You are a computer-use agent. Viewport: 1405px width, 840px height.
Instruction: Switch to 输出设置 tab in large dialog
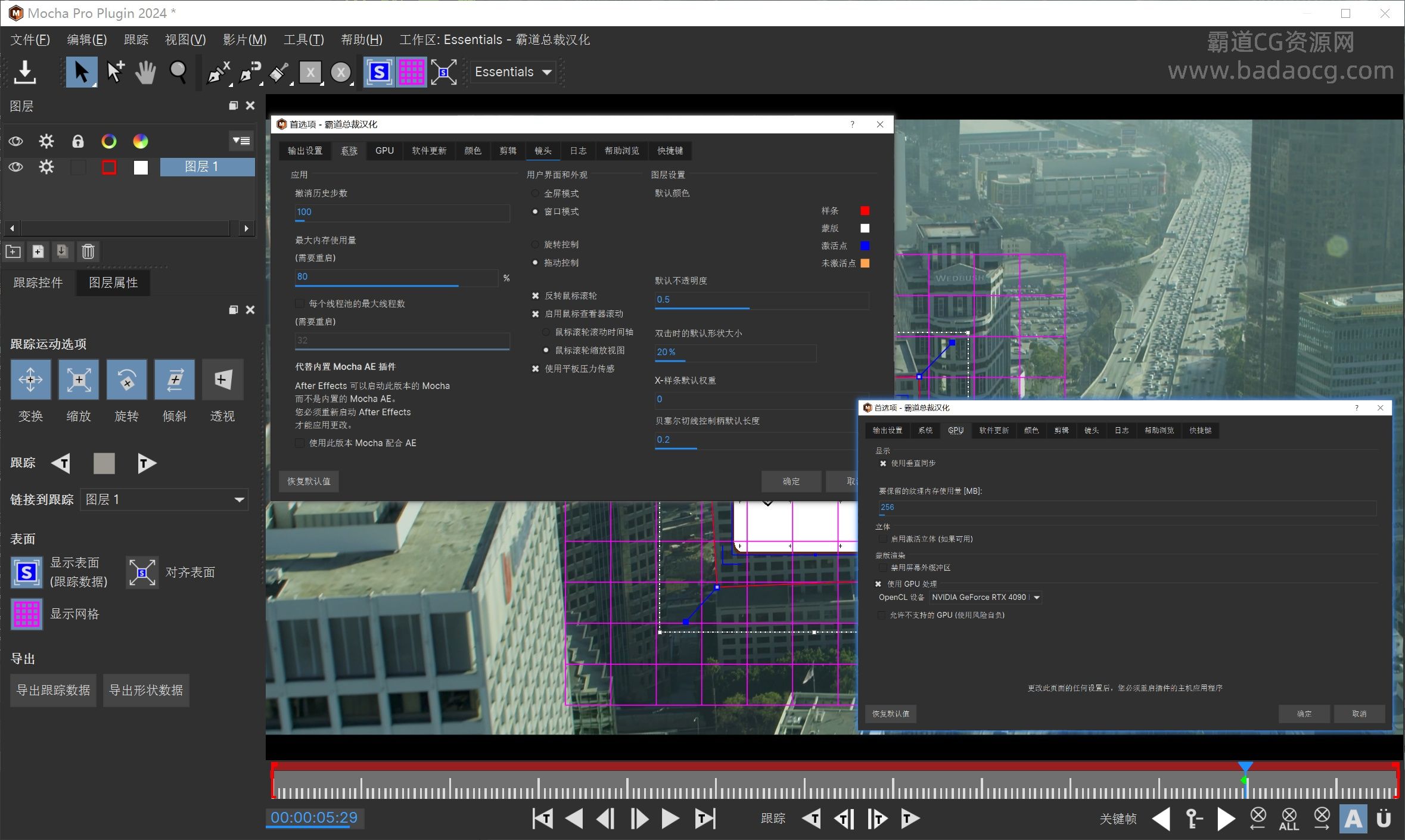pyautogui.click(x=305, y=151)
